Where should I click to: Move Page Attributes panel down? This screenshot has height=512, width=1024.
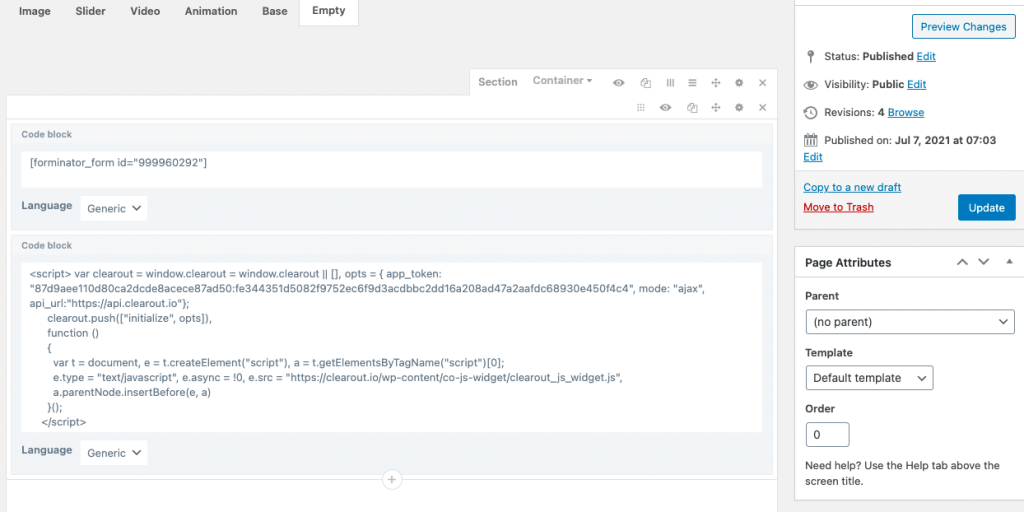tap(984, 262)
